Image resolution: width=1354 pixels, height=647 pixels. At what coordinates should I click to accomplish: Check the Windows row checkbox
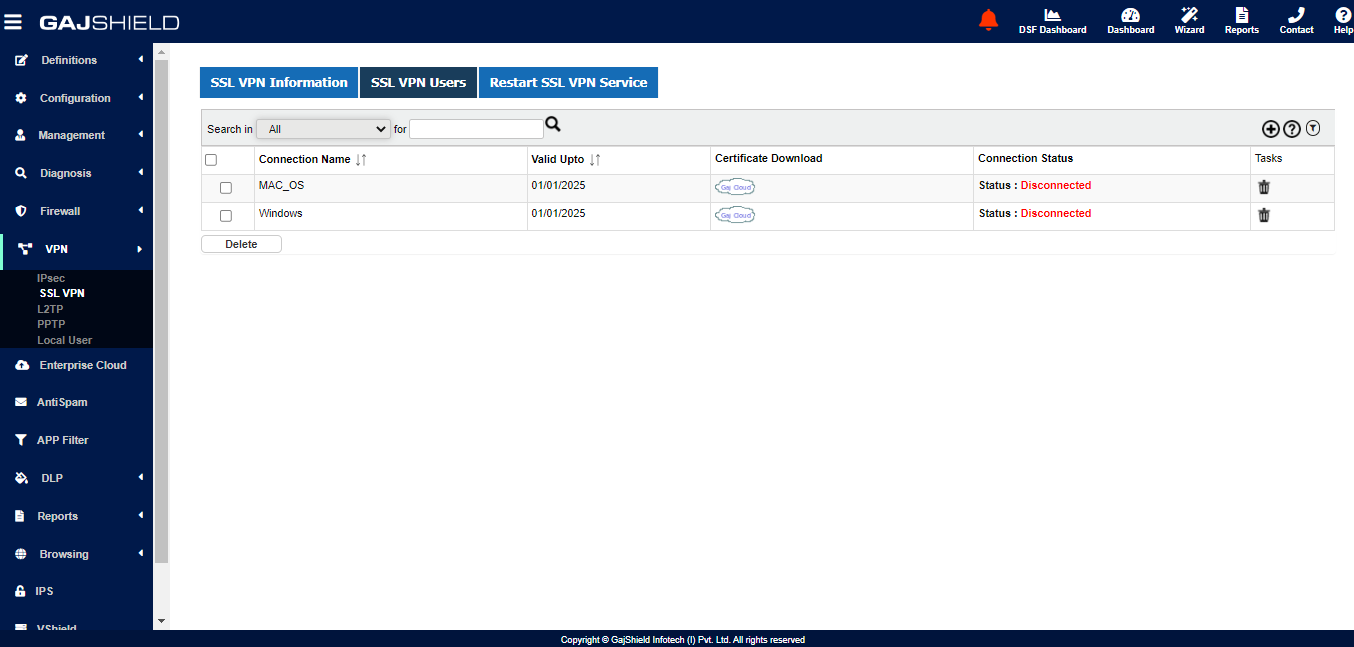pyautogui.click(x=226, y=216)
